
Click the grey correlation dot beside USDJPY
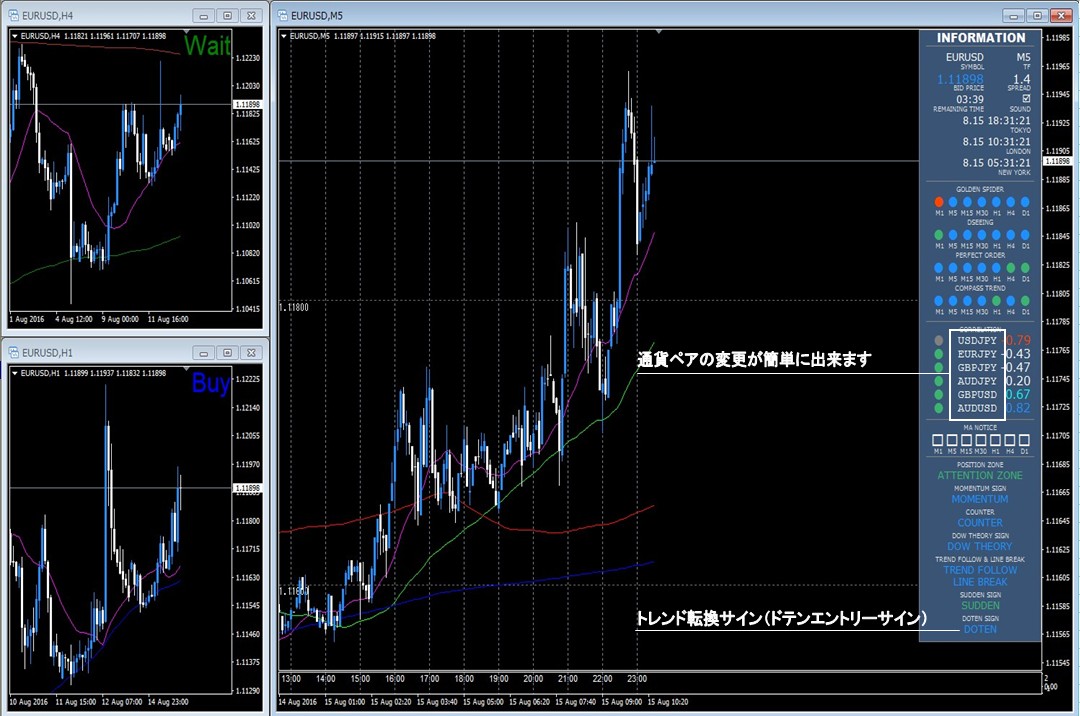(x=938, y=340)
